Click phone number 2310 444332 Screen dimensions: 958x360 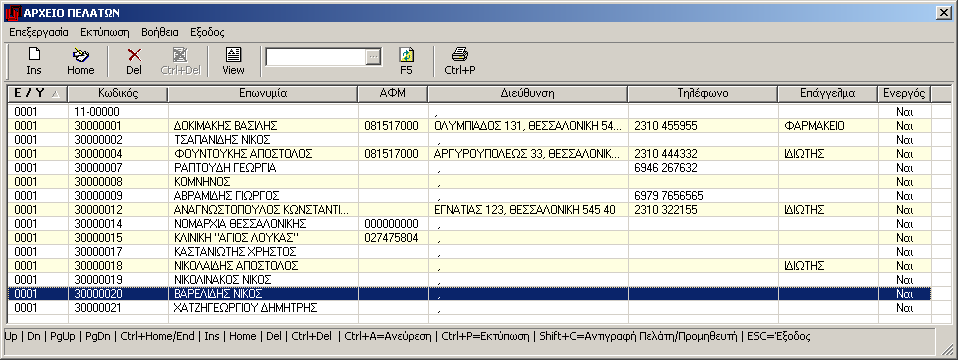click(x=666, y=153)
